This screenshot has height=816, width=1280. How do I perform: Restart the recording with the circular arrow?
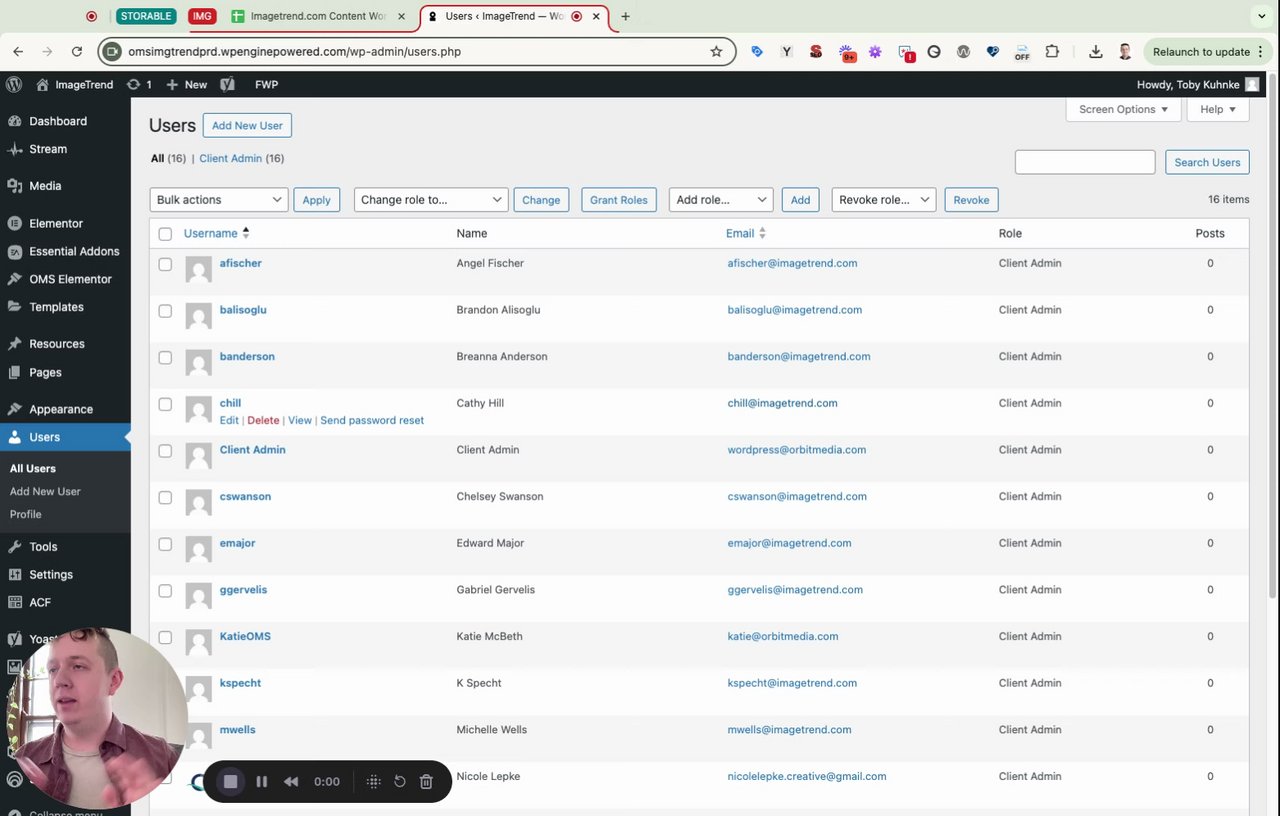[x=400, y=782]
